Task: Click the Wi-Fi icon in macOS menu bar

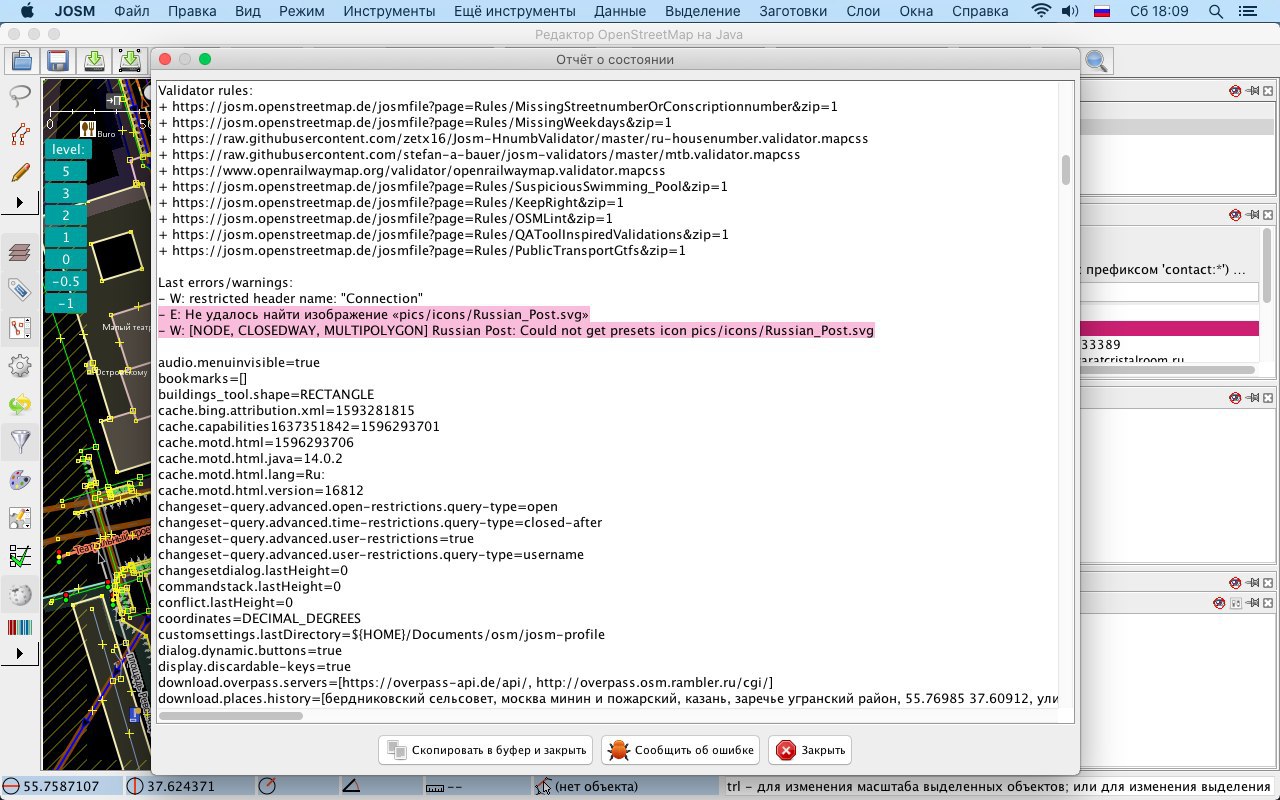Action: [x=1041, y=11]
